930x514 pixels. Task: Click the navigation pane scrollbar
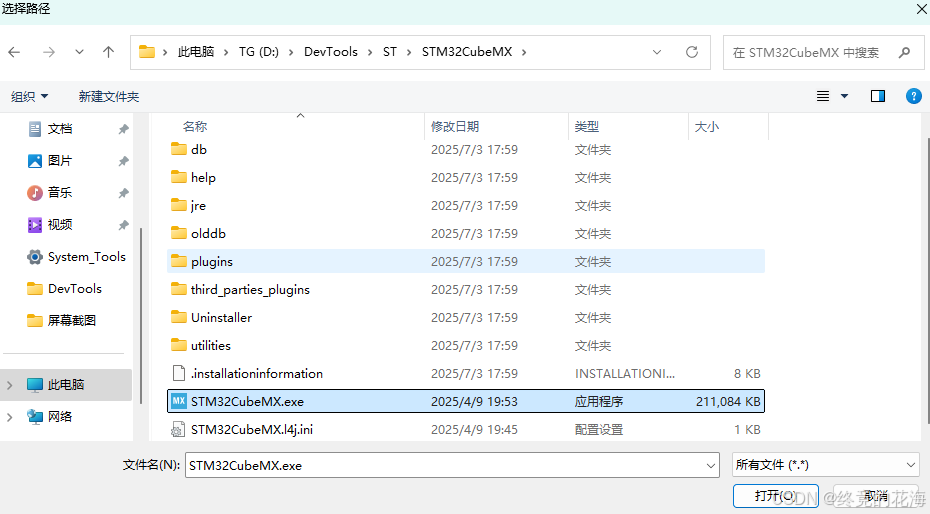[x=141, y=315]
